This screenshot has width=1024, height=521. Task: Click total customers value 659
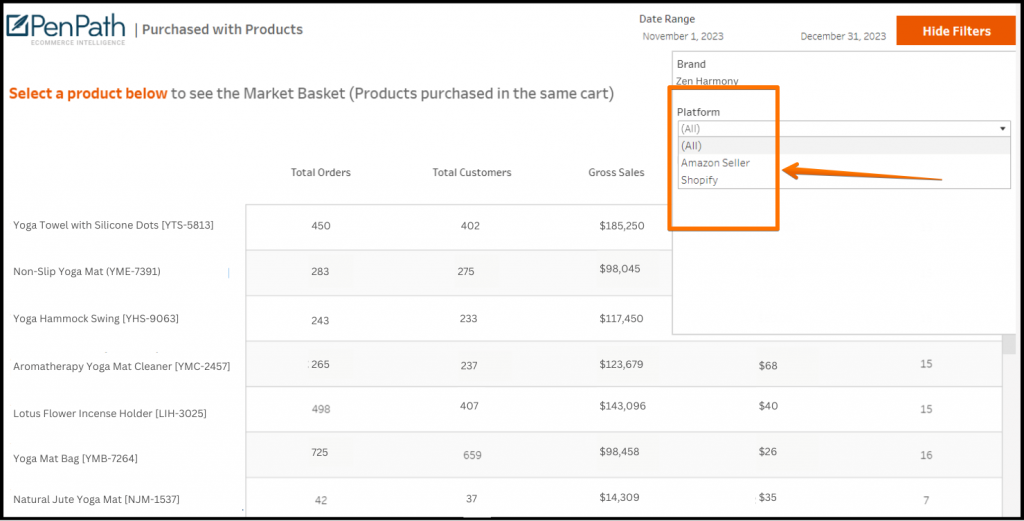(472, 455)
